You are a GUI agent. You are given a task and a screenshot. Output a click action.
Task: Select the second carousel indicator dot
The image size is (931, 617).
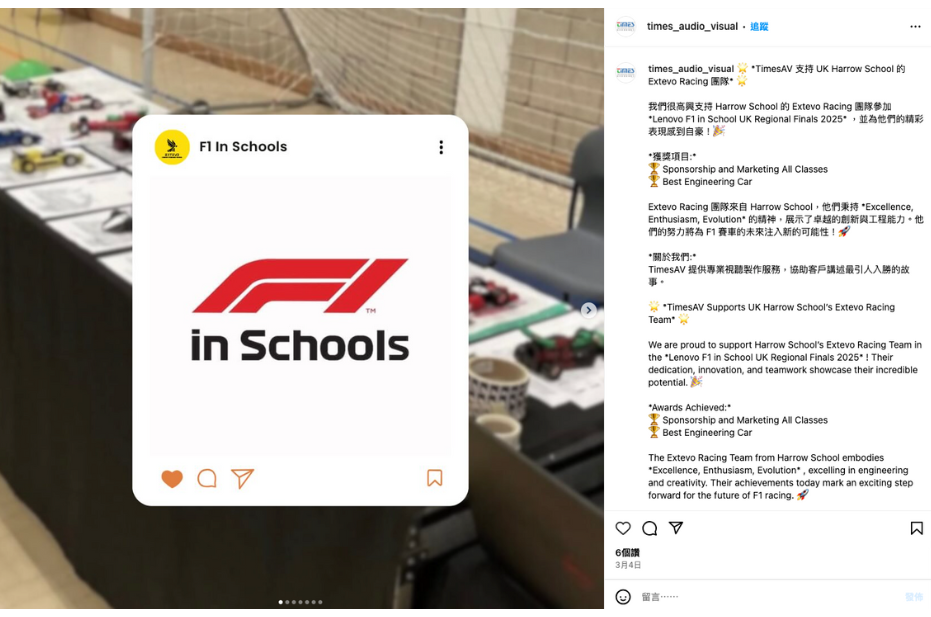point(287,602)
